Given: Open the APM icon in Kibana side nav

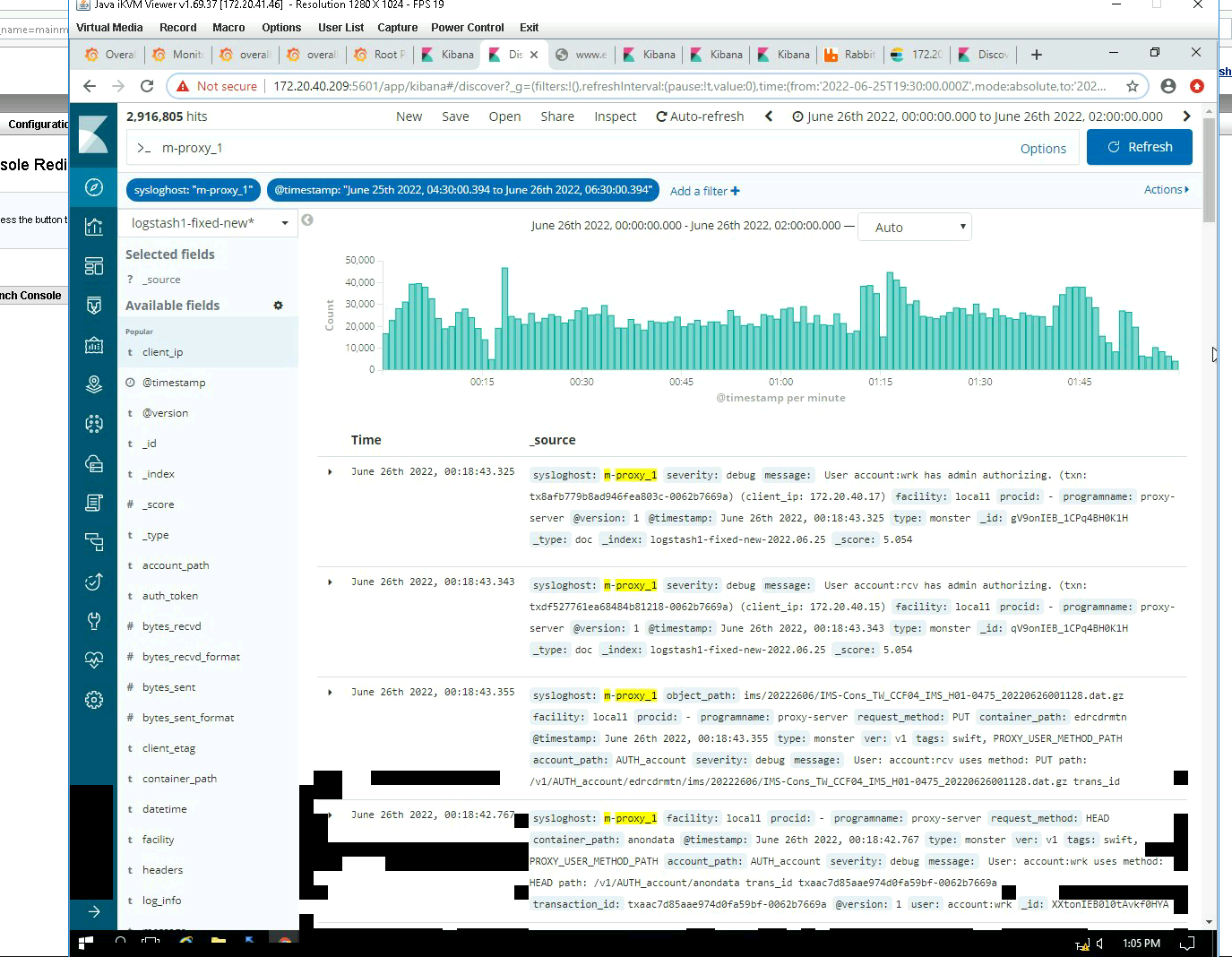Looking at the screenshot, I should tap(94, 542).
